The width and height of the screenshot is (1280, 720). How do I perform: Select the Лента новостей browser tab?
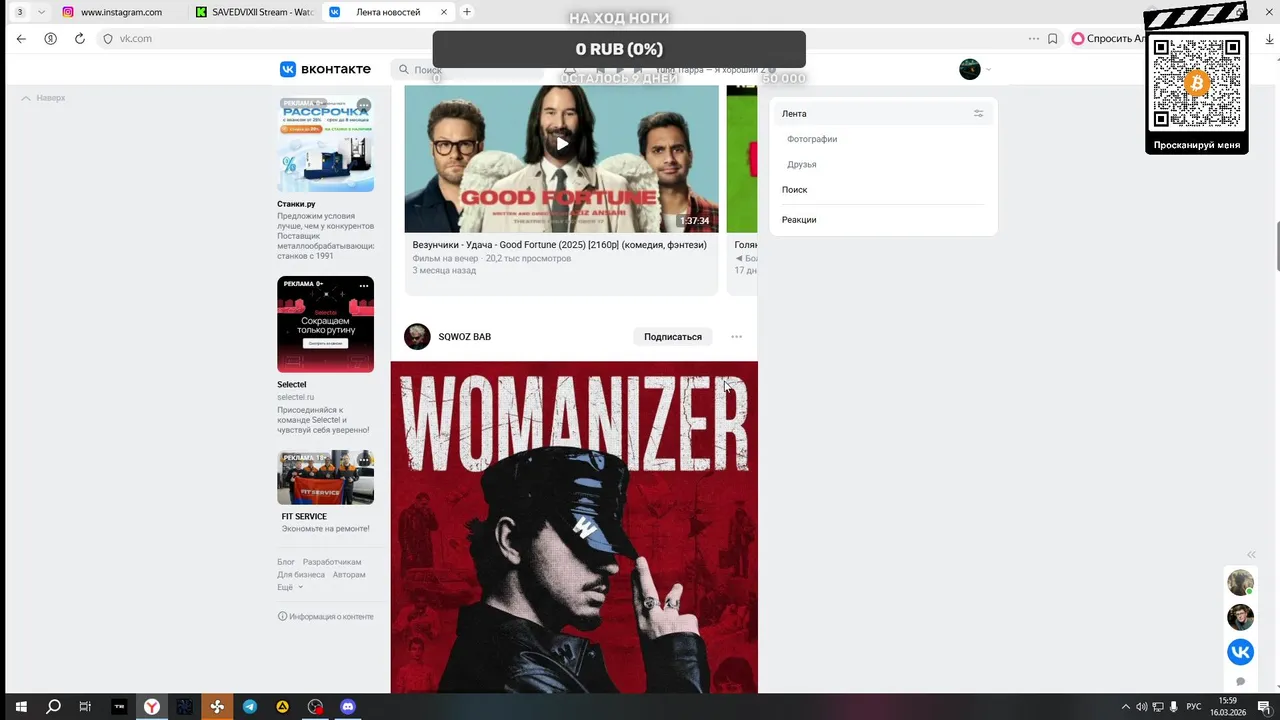388,12
